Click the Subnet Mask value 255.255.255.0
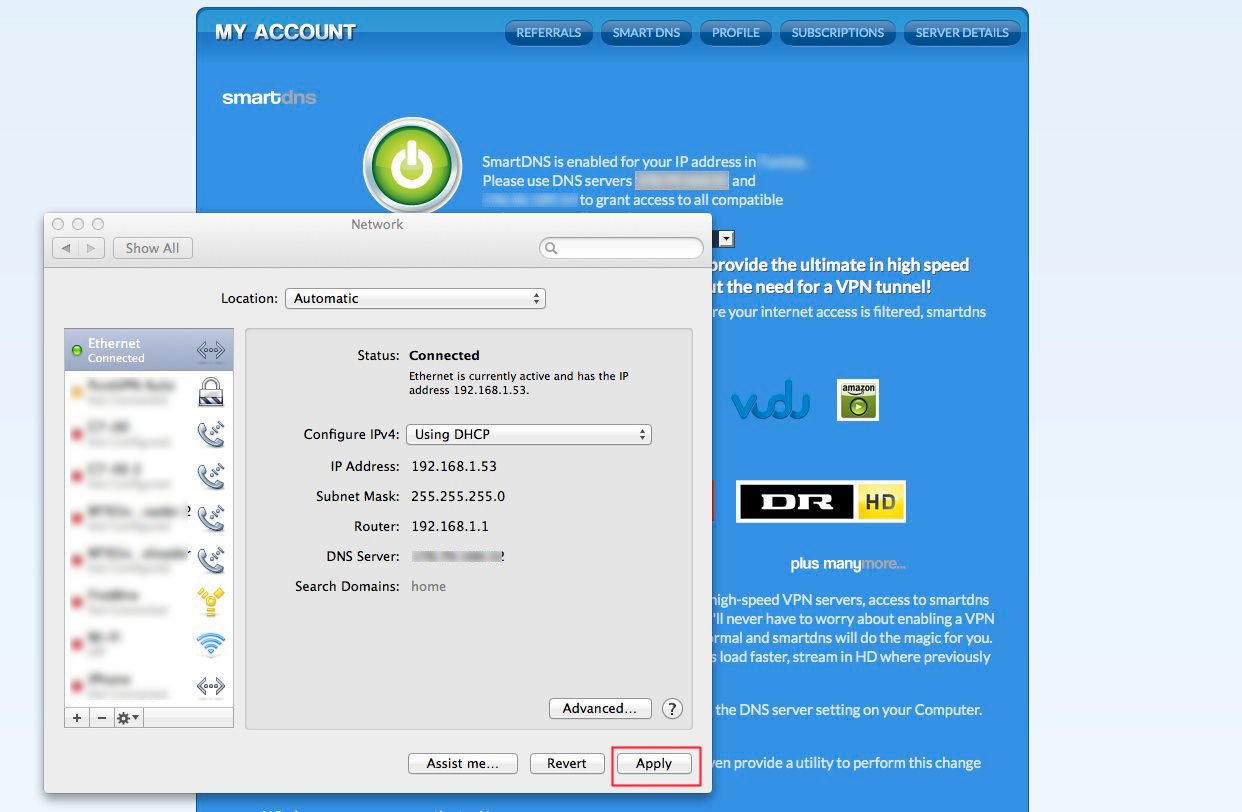The image size is (1242, 812). [x=458, y=496]
